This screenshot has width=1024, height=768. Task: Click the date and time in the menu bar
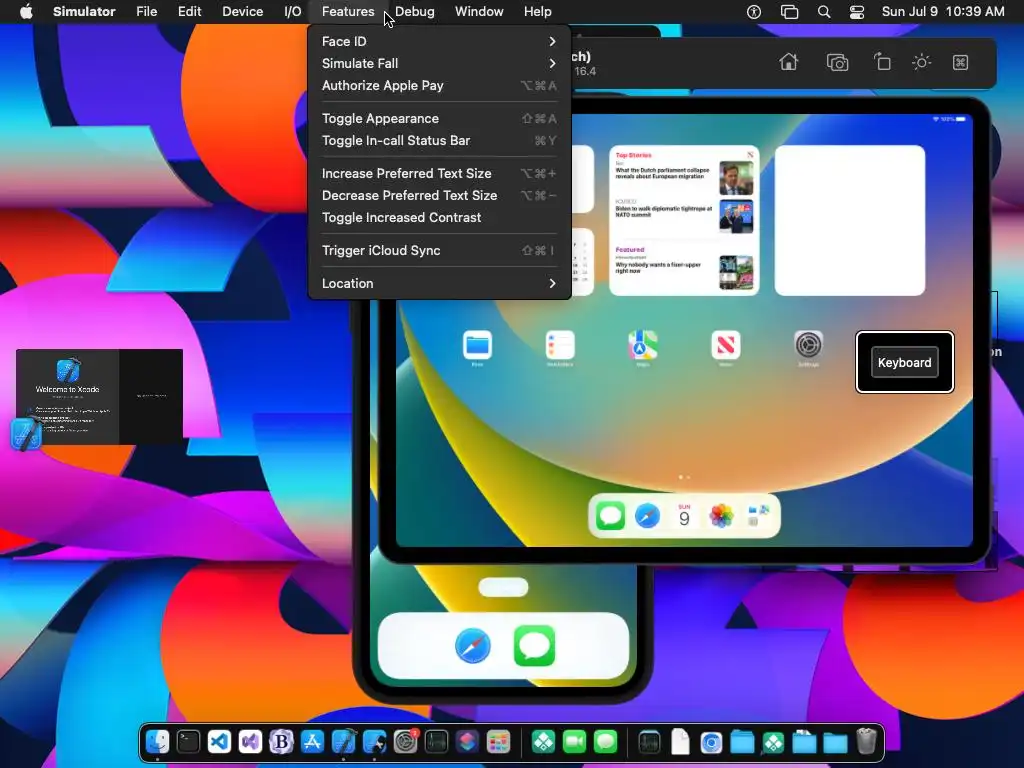pos(943,12)
